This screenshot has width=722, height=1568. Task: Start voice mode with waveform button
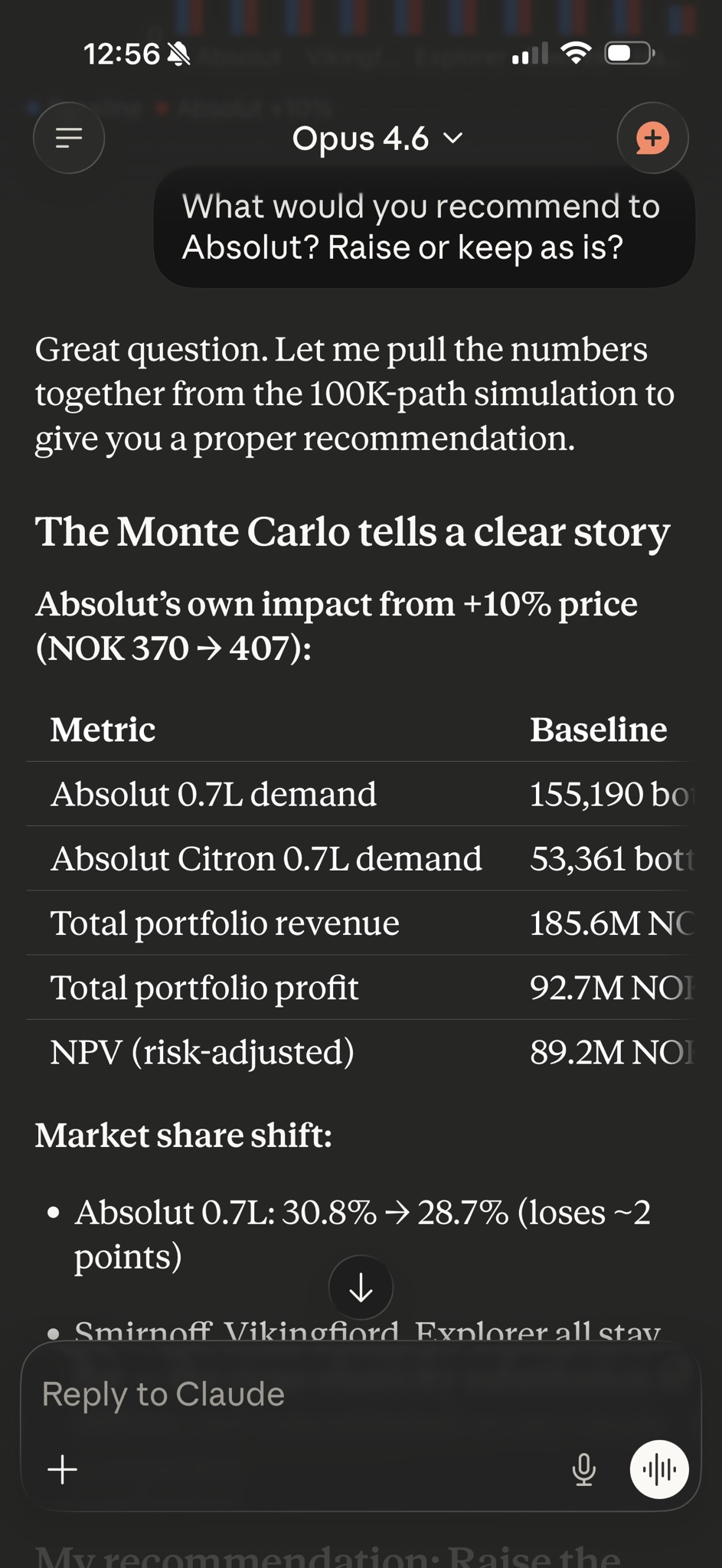tap(658, 1469)
